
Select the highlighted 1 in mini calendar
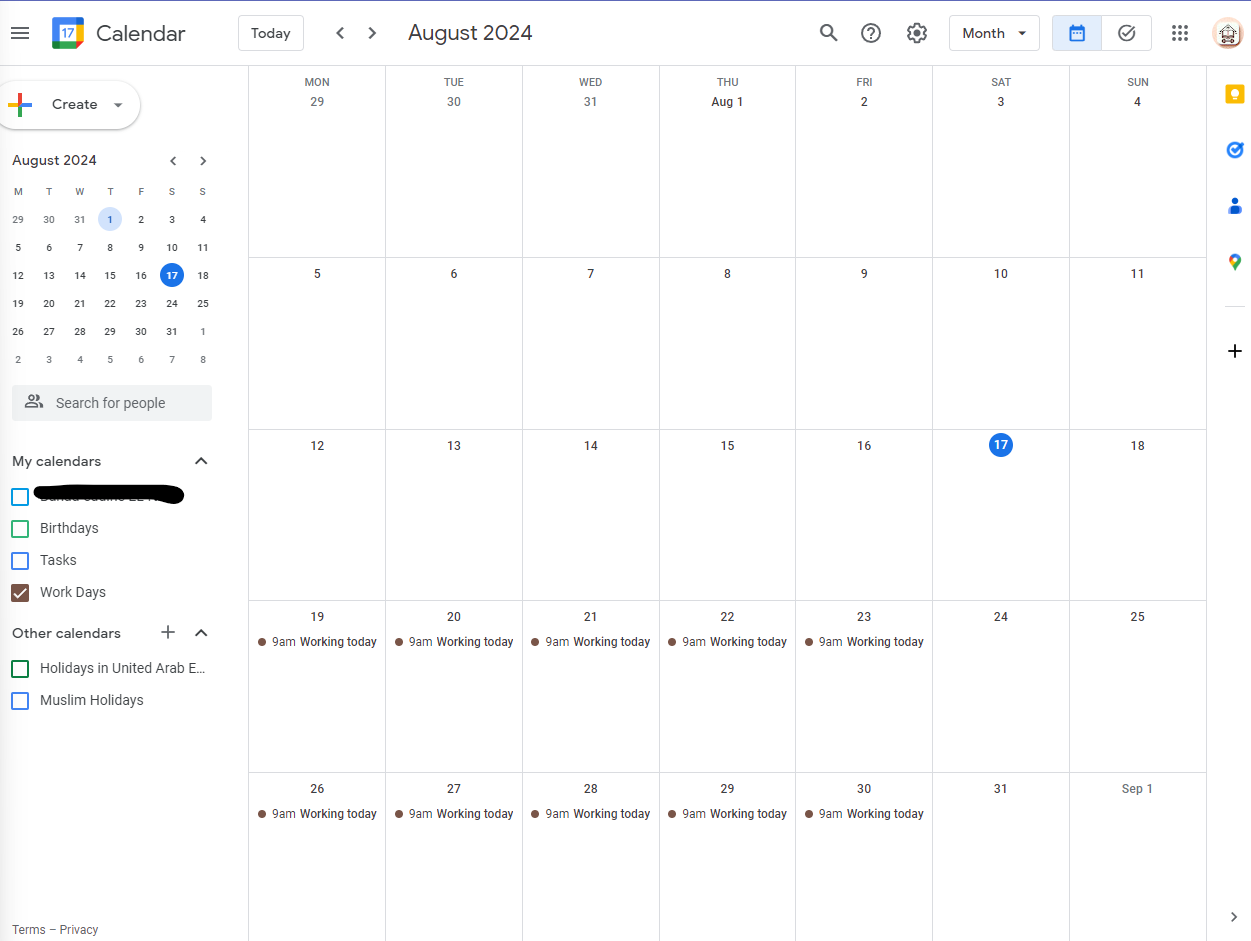coord(110,219)
